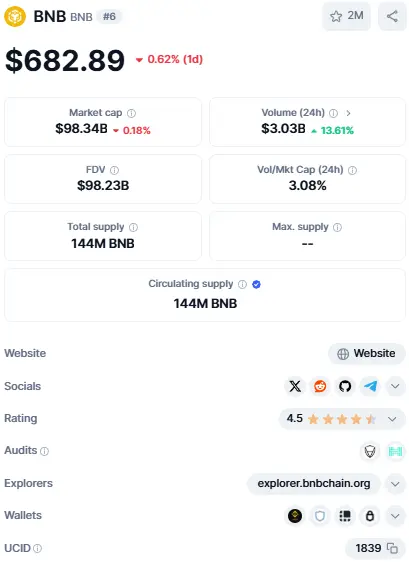This screenshot has height=562, width=409.
Task: Show Total supply info icon
Action: click(133, 227)
